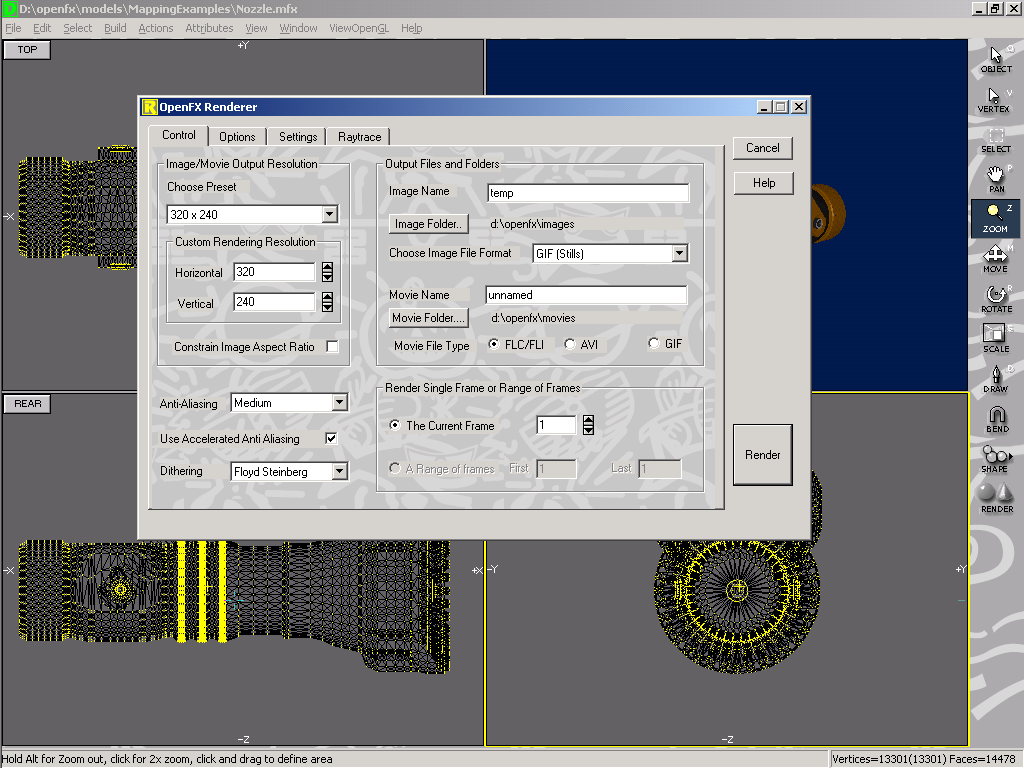Open the Actions menu
The width and height of the screenshot is (1024, 768).
point(155,28)
